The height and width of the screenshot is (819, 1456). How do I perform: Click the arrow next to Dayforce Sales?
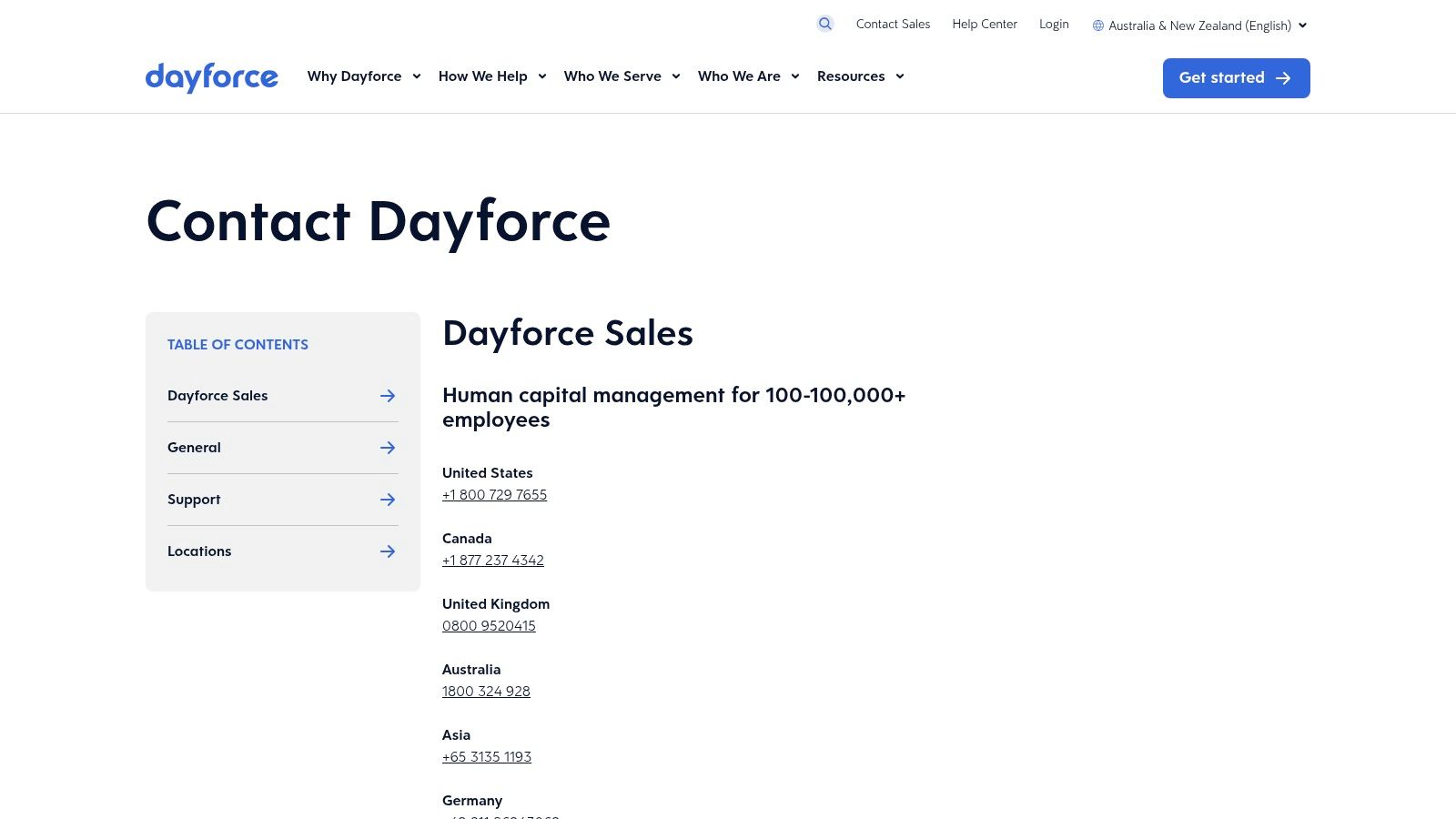(x=388, y=396)
